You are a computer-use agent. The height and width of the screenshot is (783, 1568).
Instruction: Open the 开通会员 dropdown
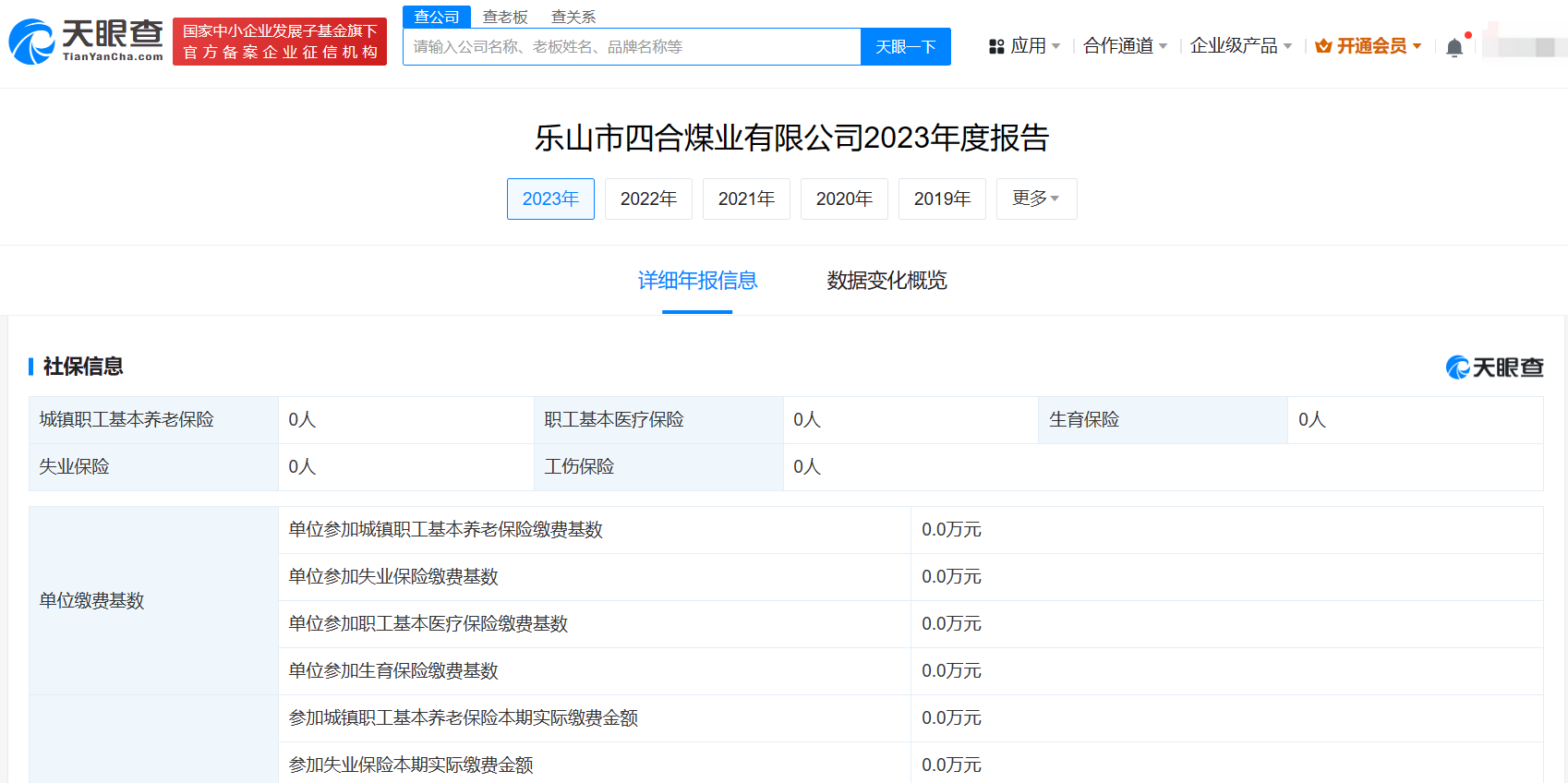(1369, 46)
